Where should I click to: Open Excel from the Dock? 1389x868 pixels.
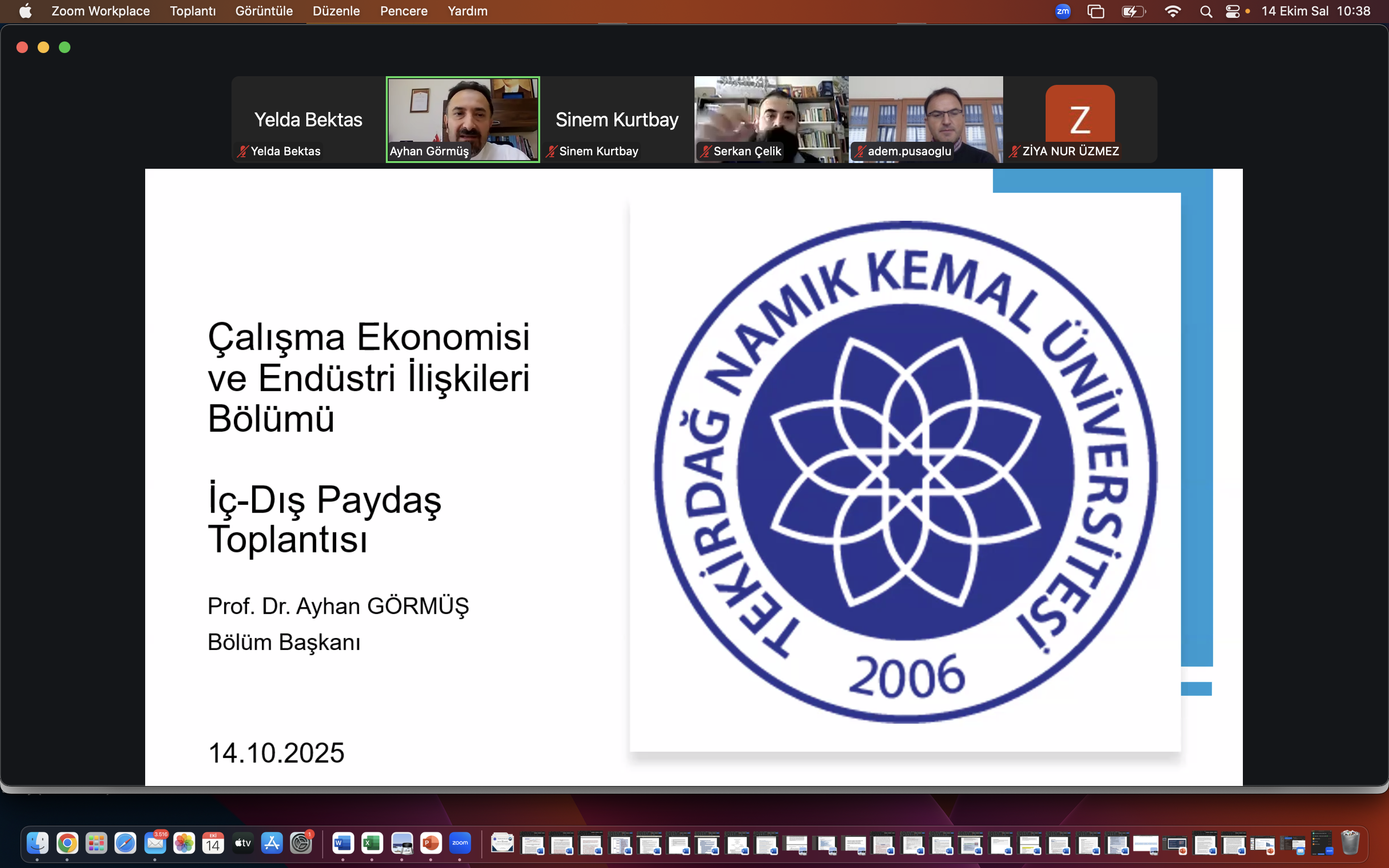pyautogui.click(x=372, y=843)
